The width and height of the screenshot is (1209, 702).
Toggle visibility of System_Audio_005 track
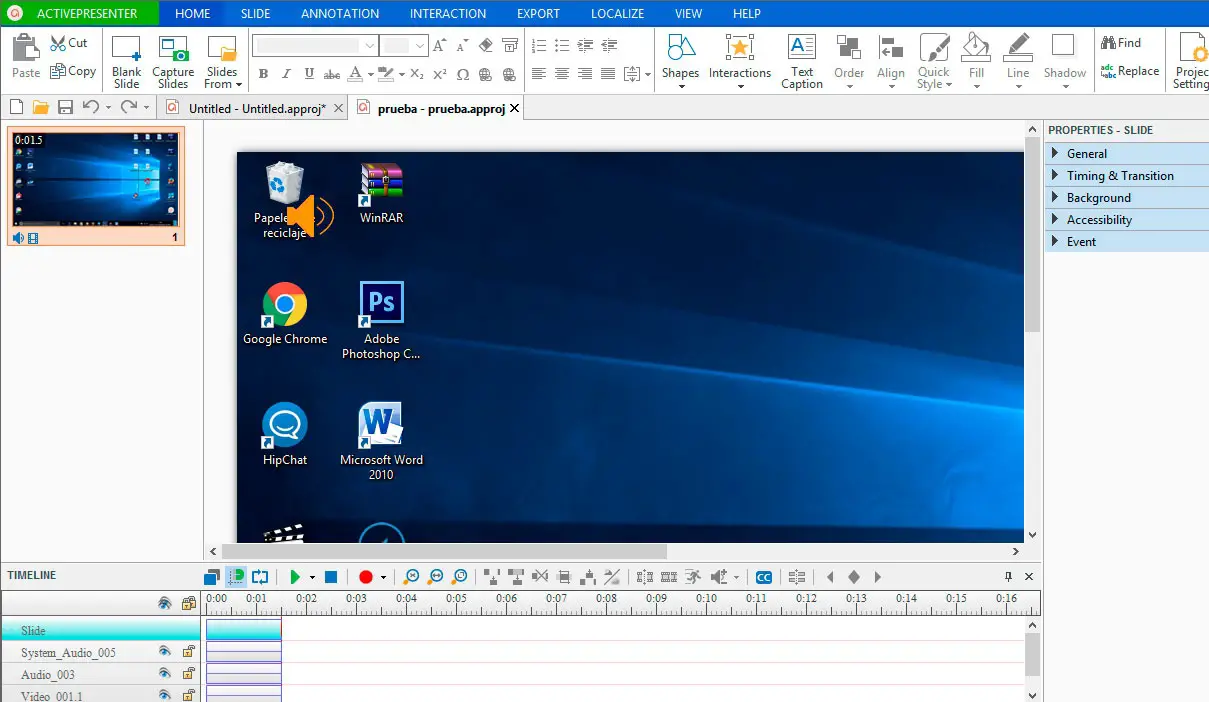coord(165,652)
